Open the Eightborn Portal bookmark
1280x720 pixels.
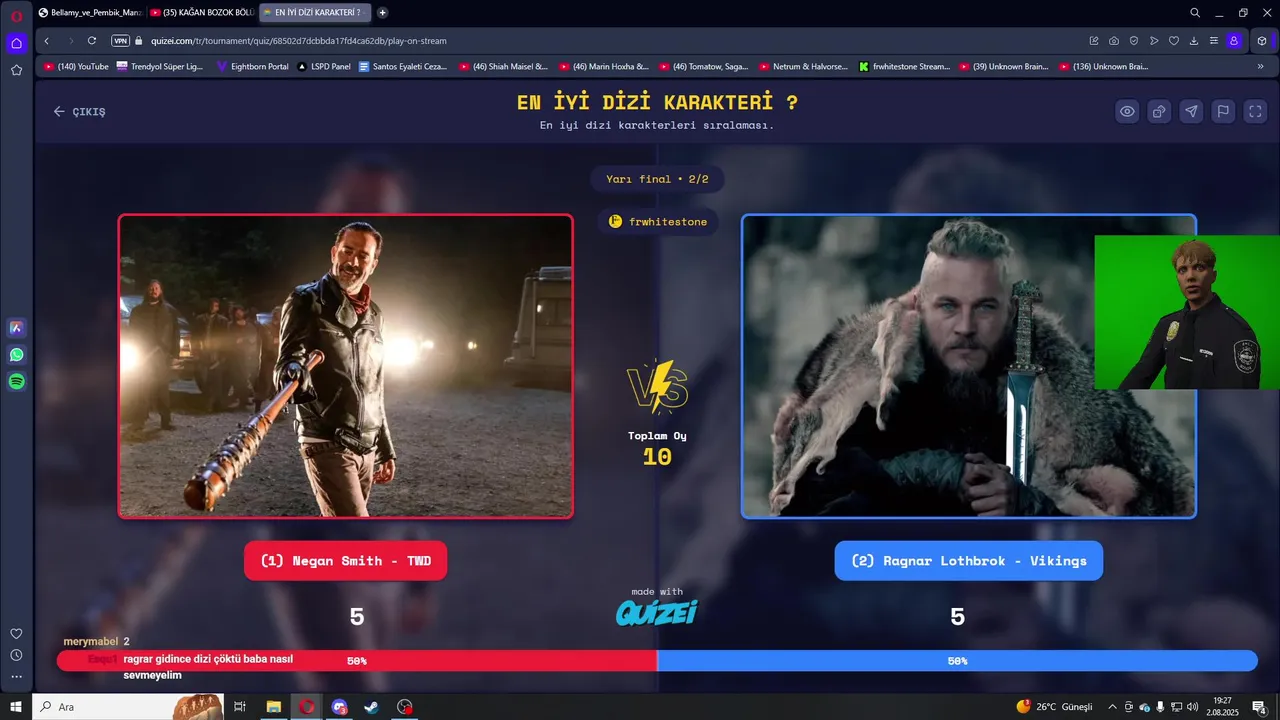point(253,67)
